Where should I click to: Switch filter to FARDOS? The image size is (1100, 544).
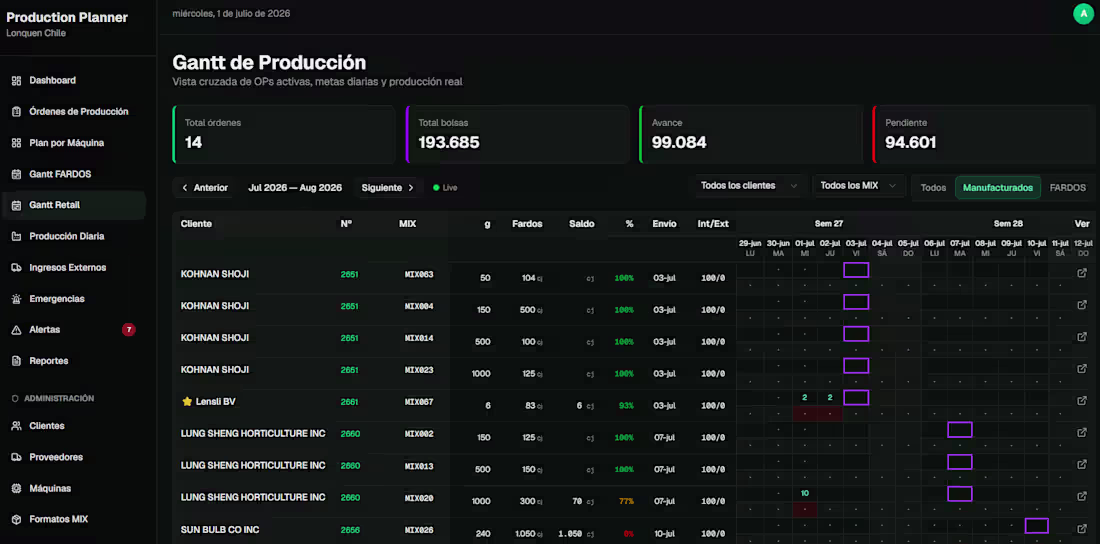click(x=1067, y=187)
